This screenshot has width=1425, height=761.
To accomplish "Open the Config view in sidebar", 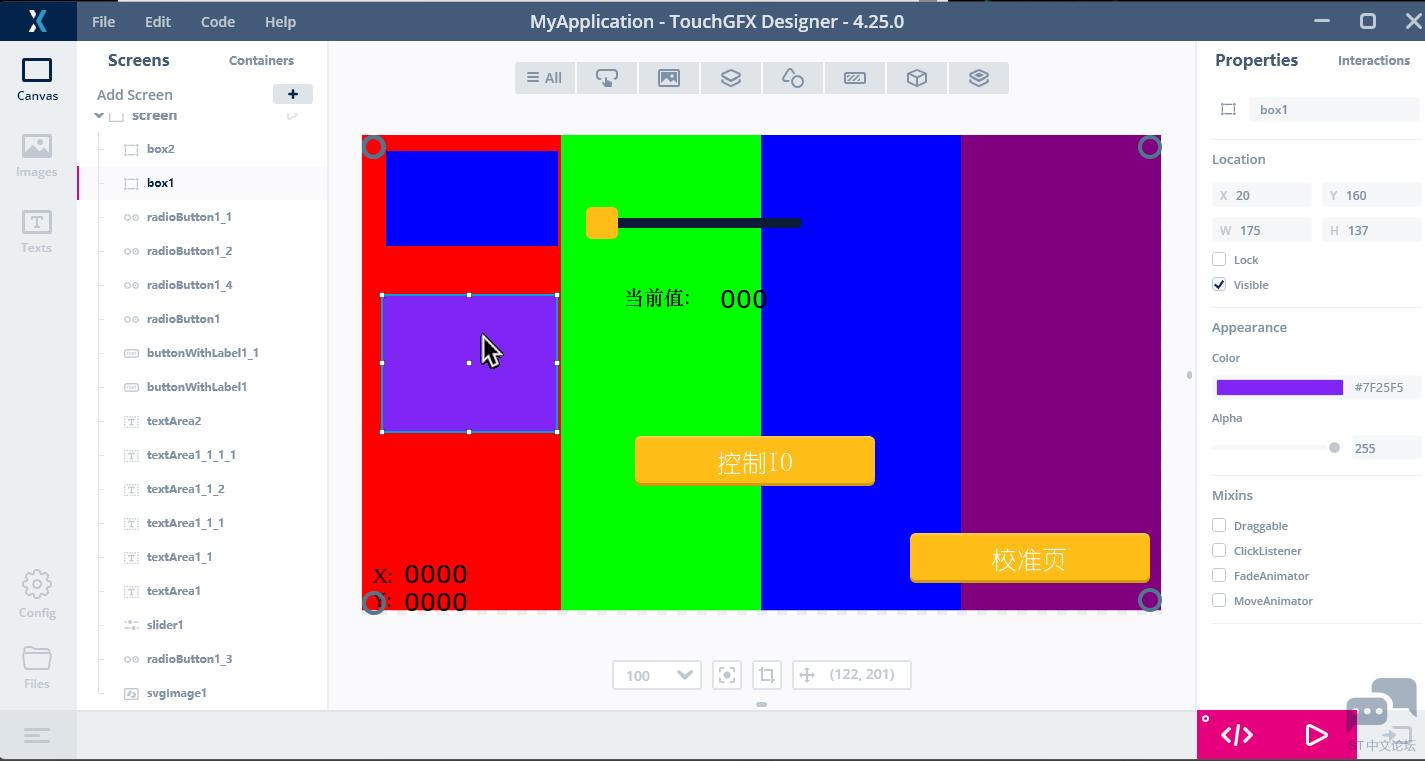I will pos(37,595).
